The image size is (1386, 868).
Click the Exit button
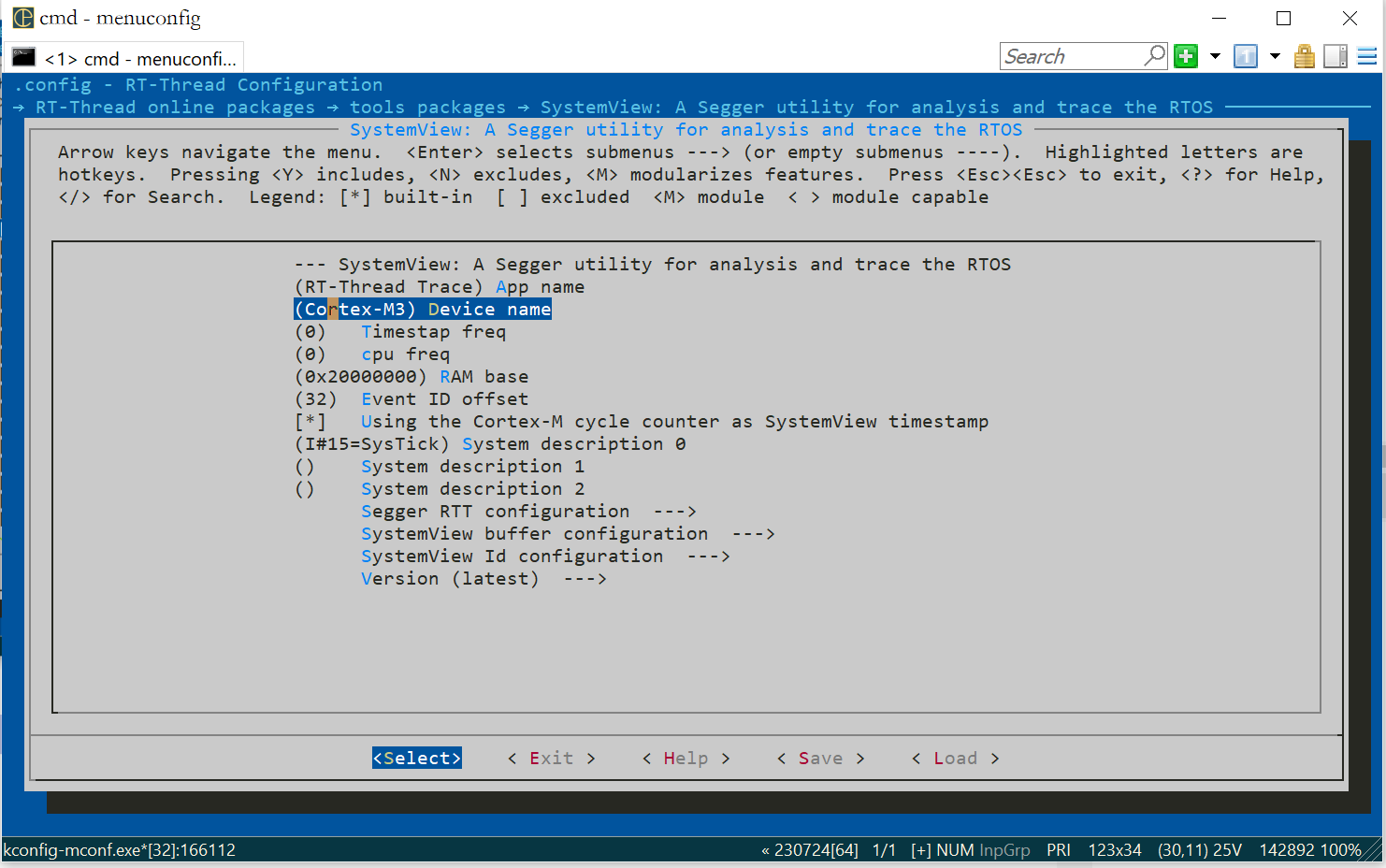point(552,759)
